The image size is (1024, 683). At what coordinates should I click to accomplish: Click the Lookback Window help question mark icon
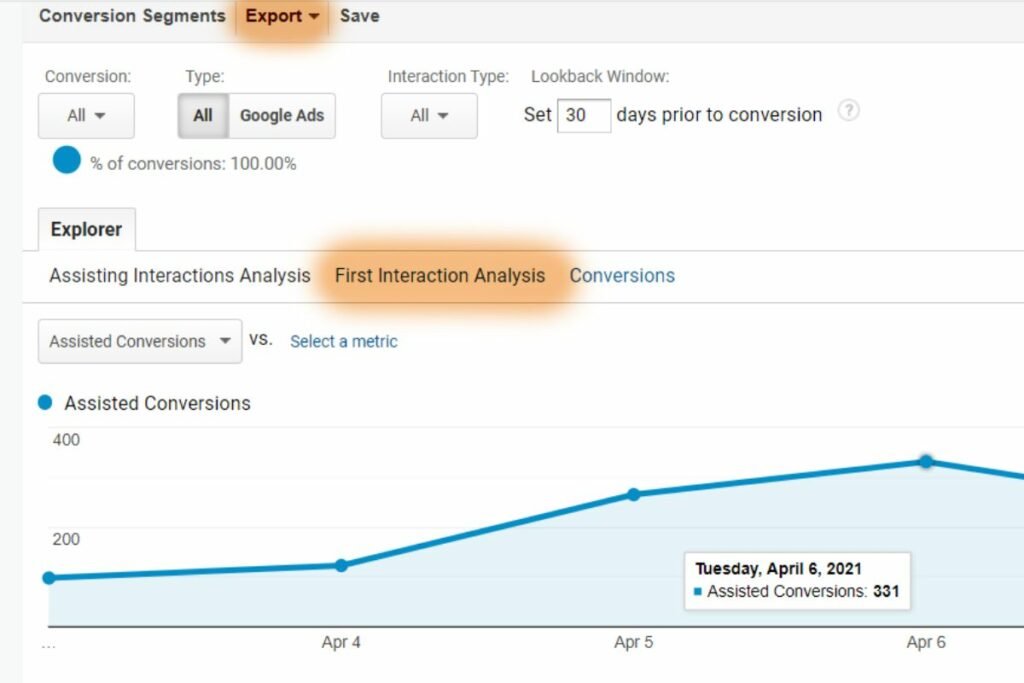point(848,112)
